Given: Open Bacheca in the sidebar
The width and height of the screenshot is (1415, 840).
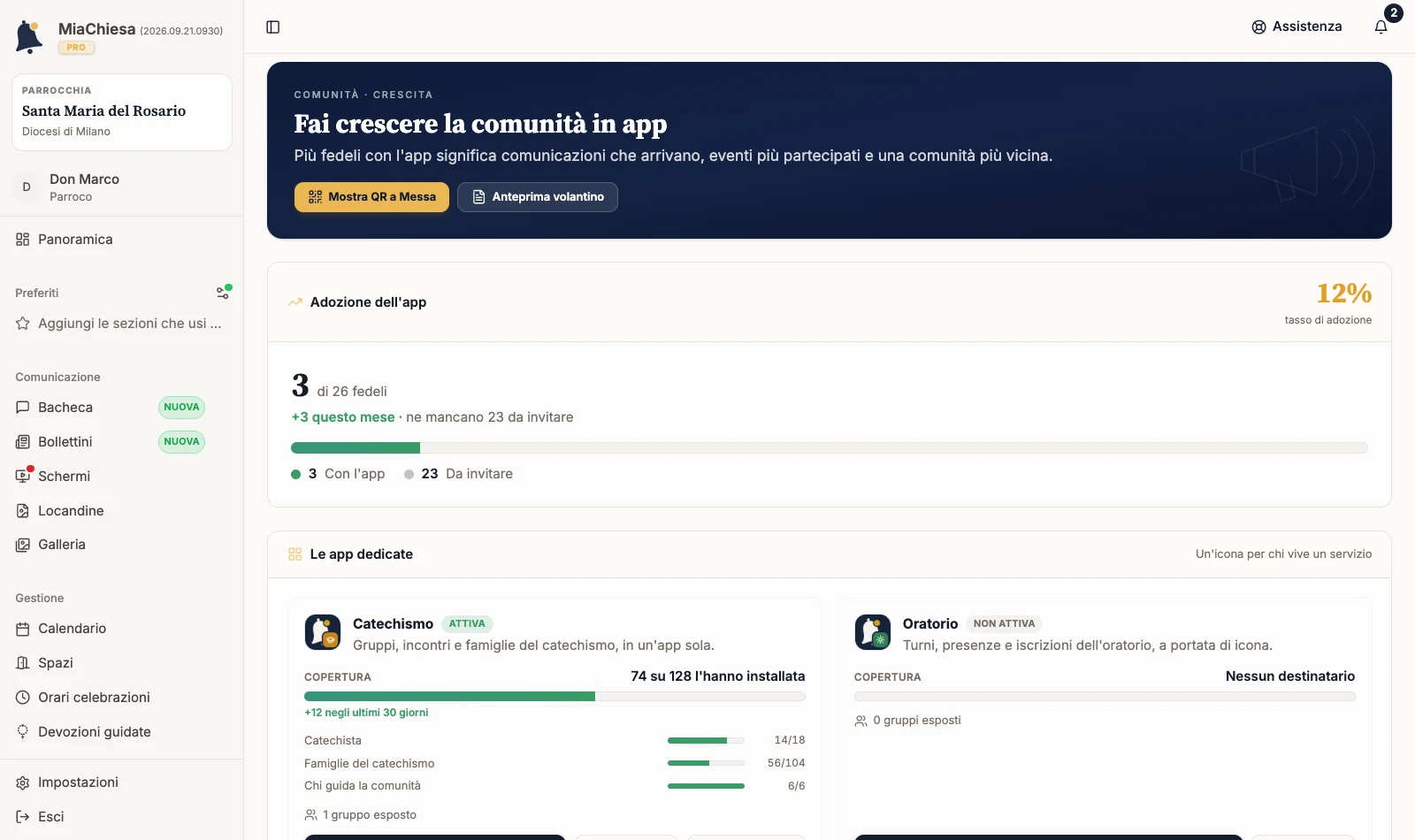Looking at the screenshot, I should [x=122, y=408].
